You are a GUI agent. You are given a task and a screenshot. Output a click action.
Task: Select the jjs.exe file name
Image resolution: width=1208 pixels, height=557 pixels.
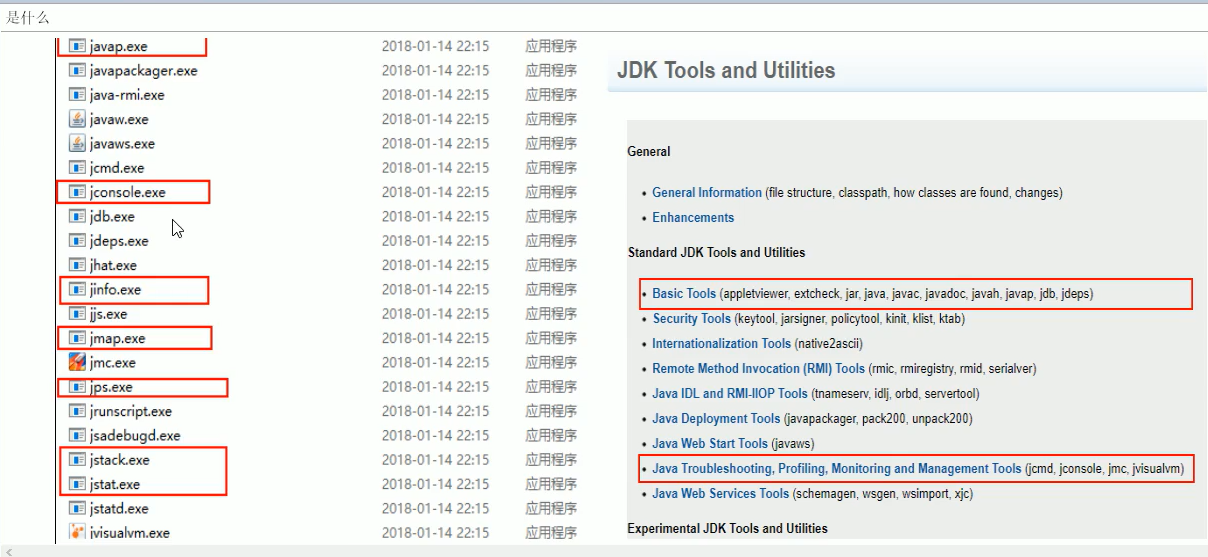tap(109, 313)
